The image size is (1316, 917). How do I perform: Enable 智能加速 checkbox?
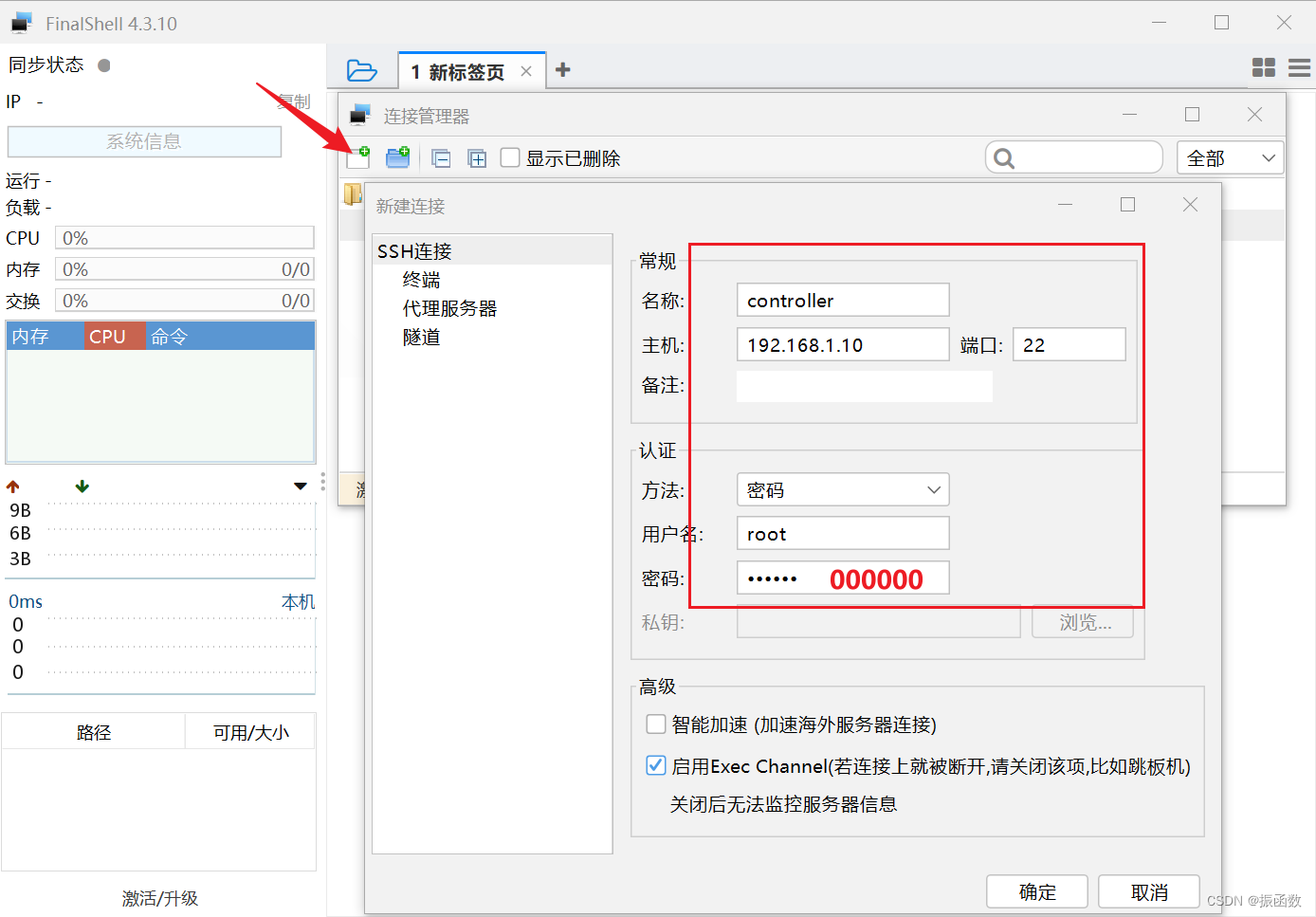tap(656, 724)
